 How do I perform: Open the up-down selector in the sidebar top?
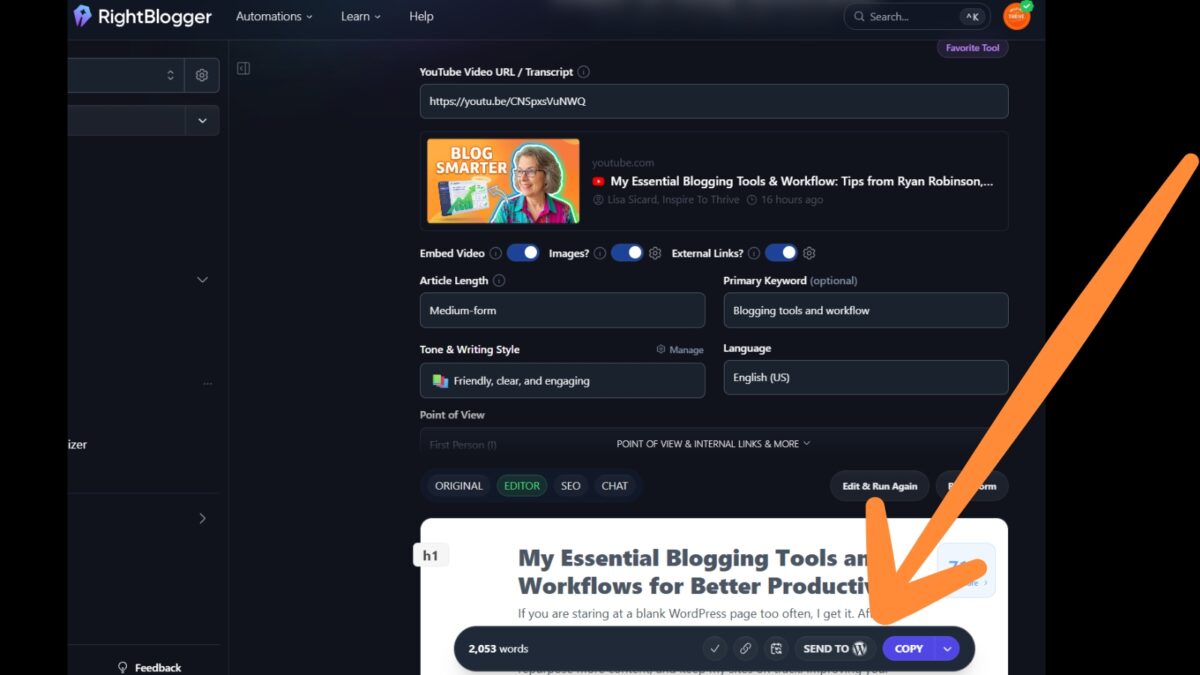(x=170, y=75)
